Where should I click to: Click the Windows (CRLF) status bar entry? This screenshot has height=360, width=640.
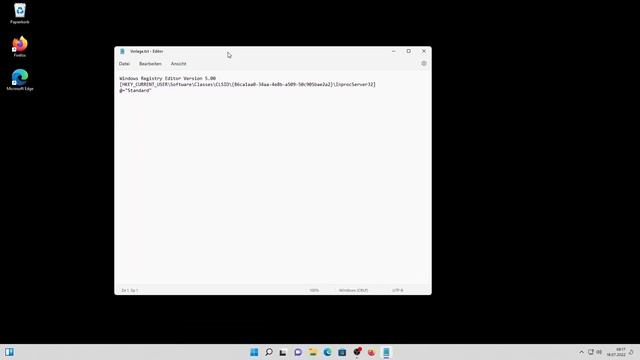pos(353,290)
